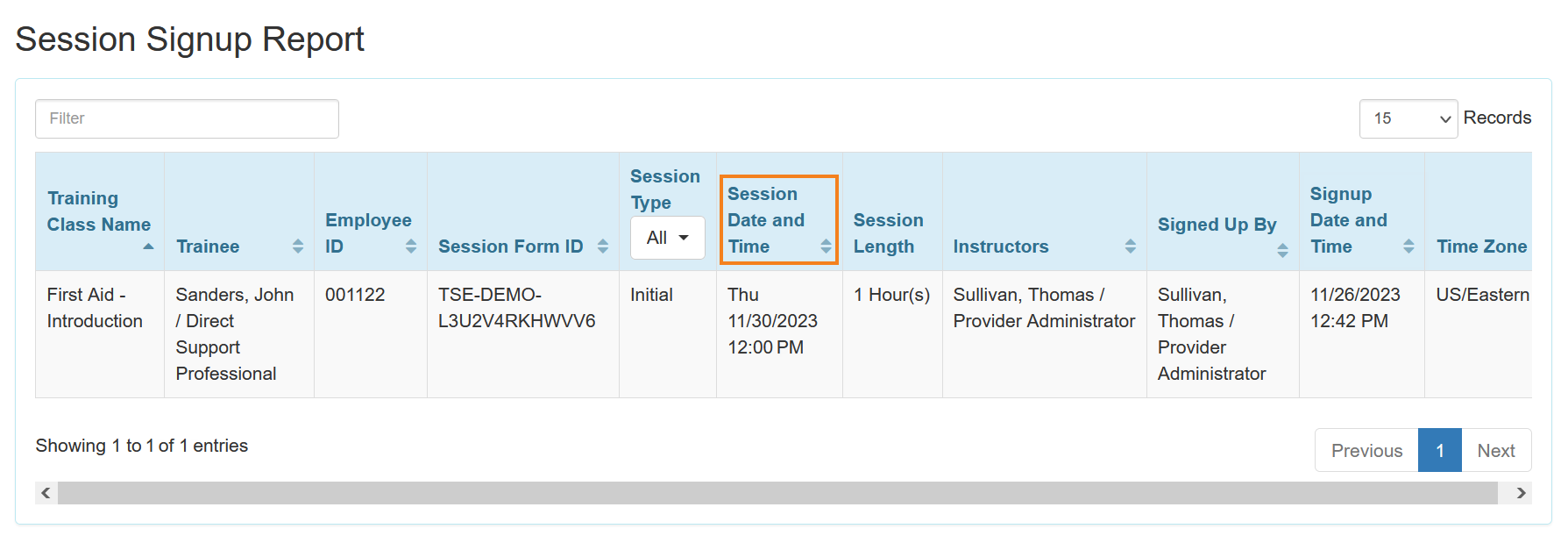Click the Signed Up By sort arrows
Image resolution: width=1568 pixels, height=543 pixels.
click(x=1282, y=250)
